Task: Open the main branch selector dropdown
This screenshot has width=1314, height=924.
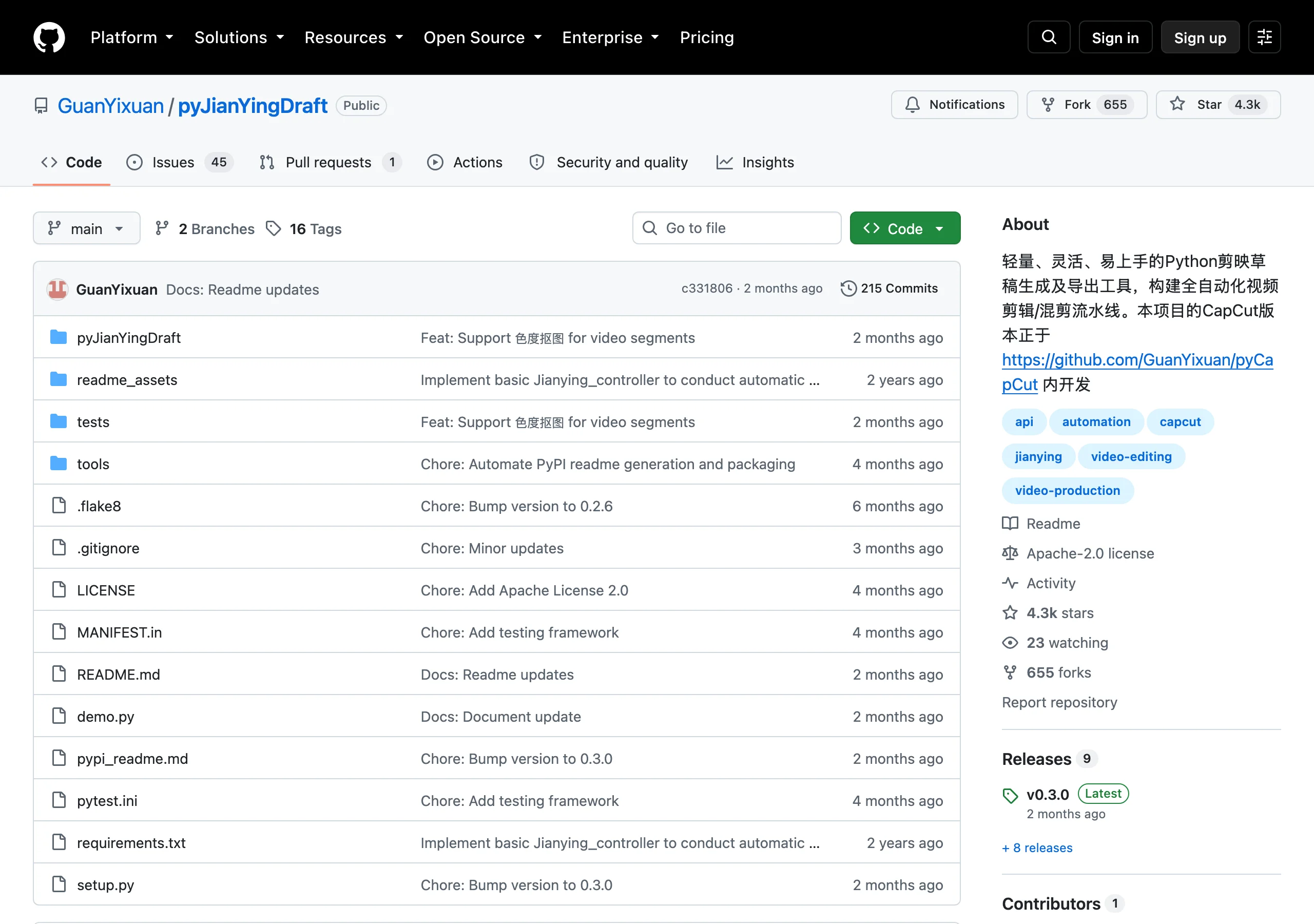Action: click(x=86, y=228)
